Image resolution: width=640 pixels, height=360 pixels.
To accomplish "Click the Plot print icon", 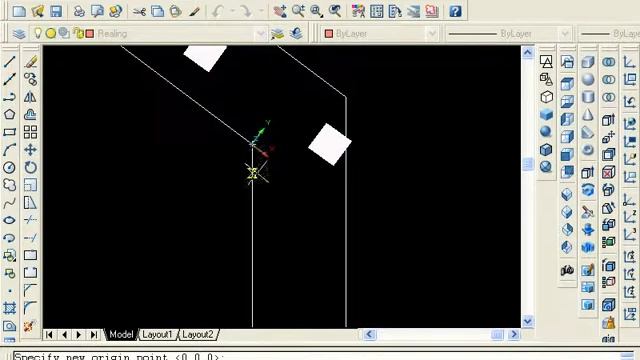I will click(79, 11).
